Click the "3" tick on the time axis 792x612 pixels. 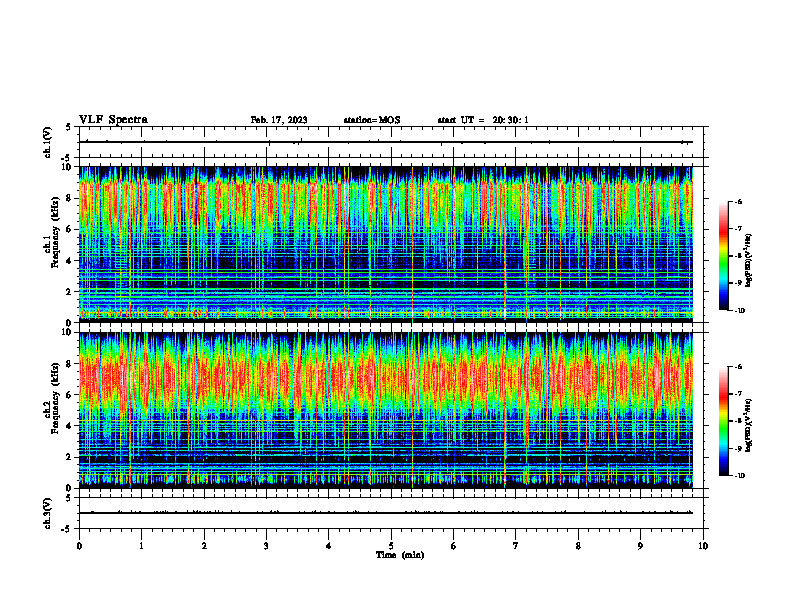click(266, 546)
